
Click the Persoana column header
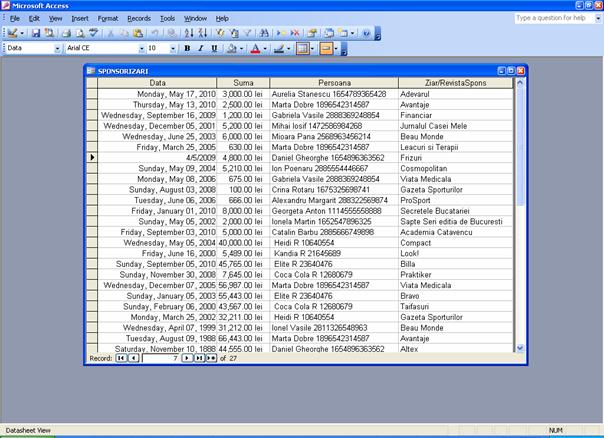click(x=335, y=82)
